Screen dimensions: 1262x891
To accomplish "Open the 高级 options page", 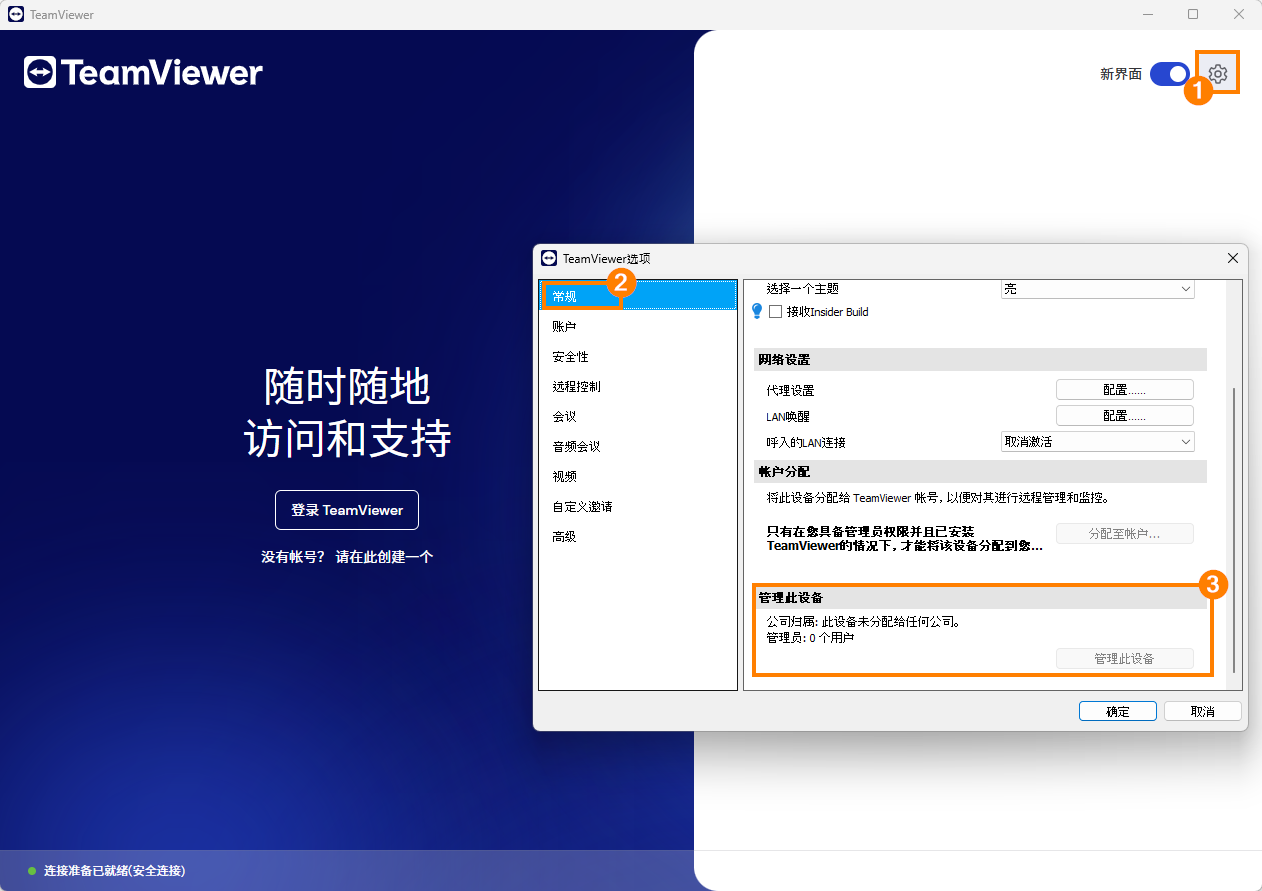I will pos(638,536).
